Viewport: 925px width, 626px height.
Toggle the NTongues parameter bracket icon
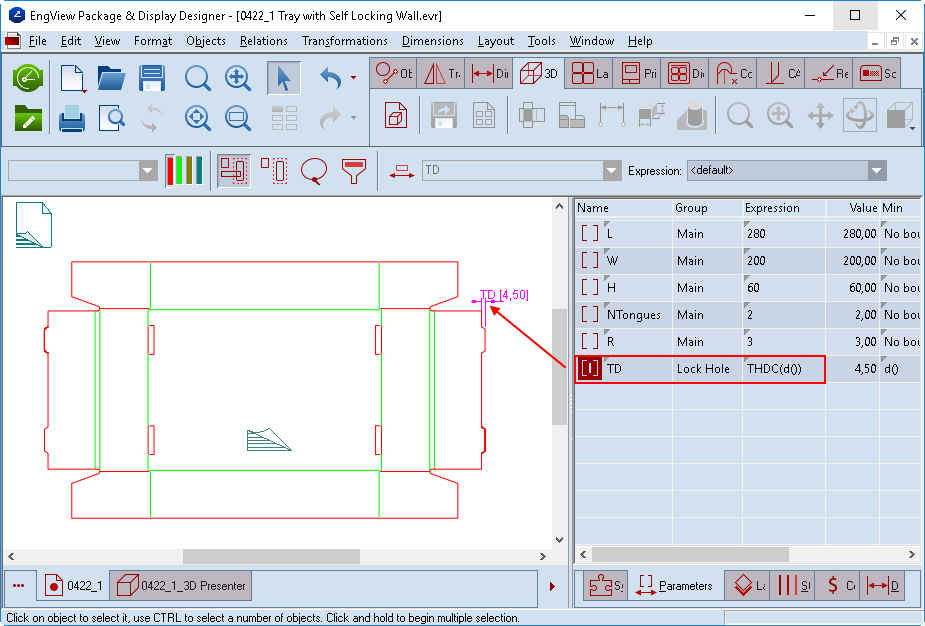[x=590, y=314]
